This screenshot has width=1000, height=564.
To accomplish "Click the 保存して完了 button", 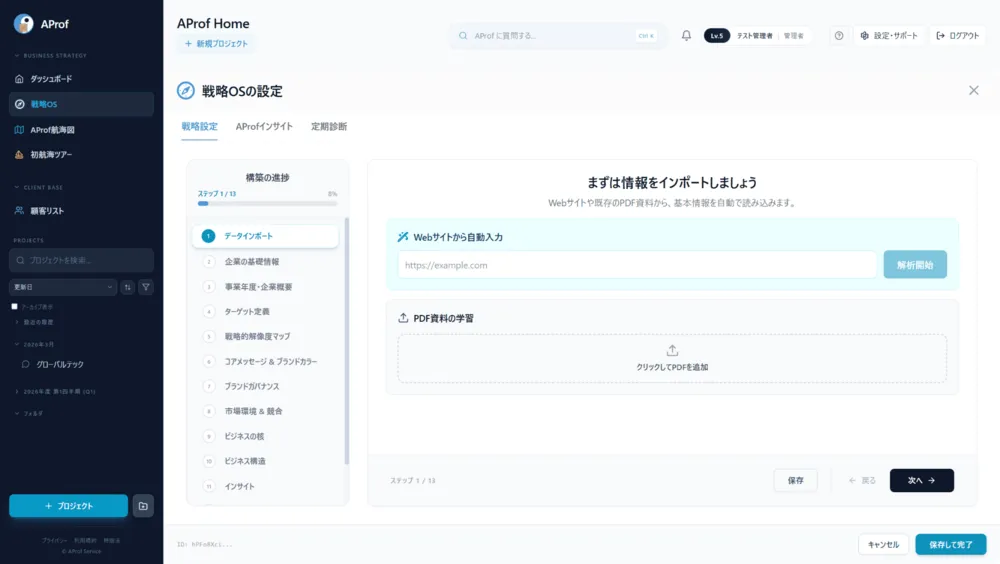I will pos(950,545).
